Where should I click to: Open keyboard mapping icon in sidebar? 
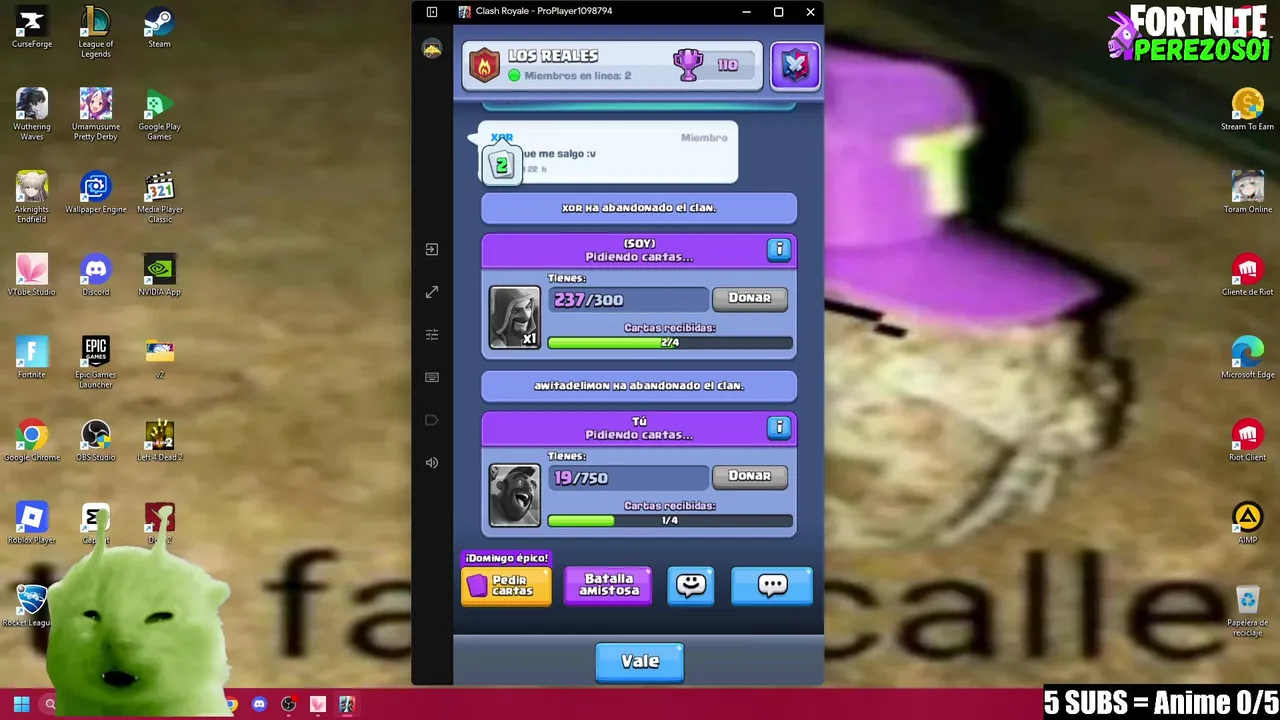432,377
